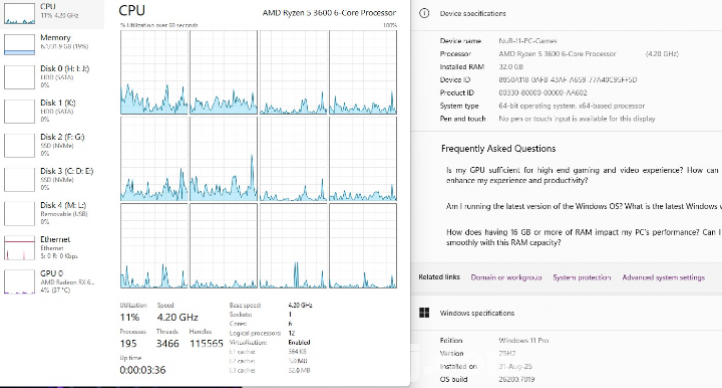Click the 3466 threads value
The width and height of the screenshot is (722, 388).
[x=168, y=343]
